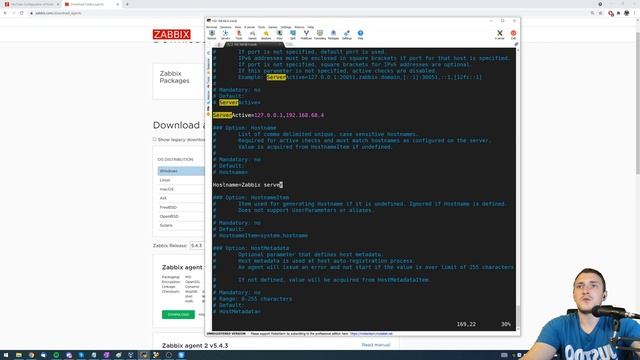This screenshot has width=640, height=360.
Task: Open the View icon in MobaXterm toolbar
Action: pyautogui.click(x=279, y=35)
